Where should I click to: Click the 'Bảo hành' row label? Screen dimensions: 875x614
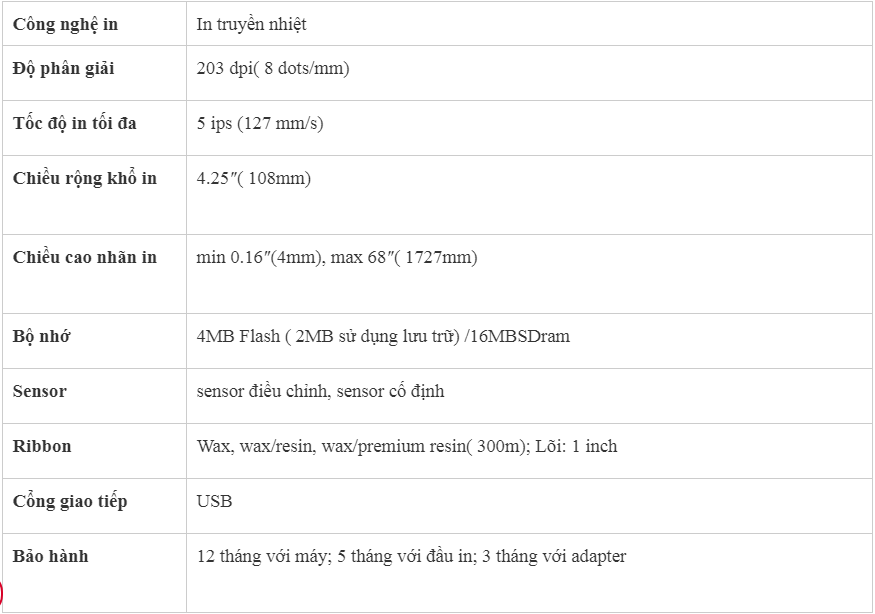tap(51, 557)
